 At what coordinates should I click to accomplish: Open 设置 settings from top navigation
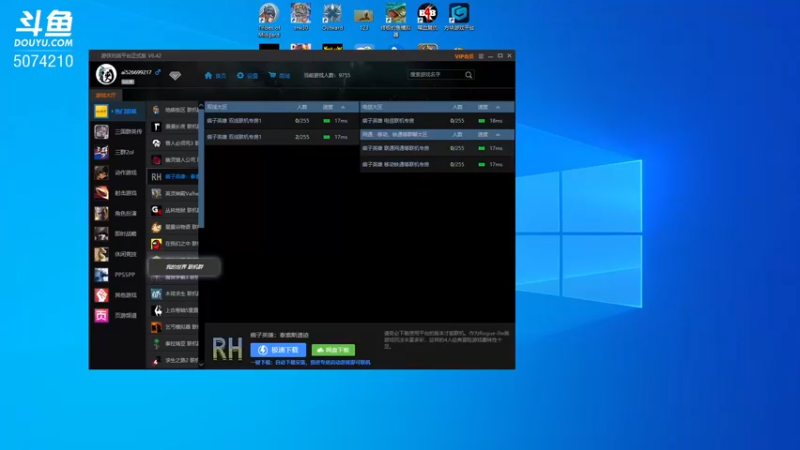click(x=247, y=76)
